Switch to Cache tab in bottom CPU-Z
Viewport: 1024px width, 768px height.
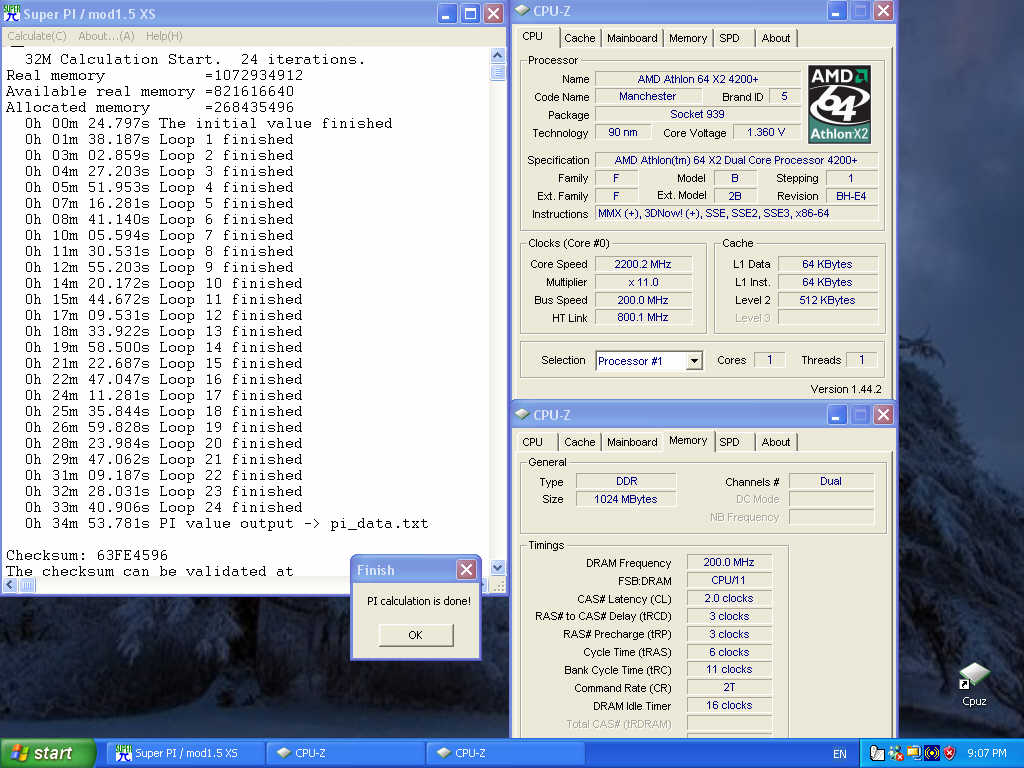coord(580,442)
